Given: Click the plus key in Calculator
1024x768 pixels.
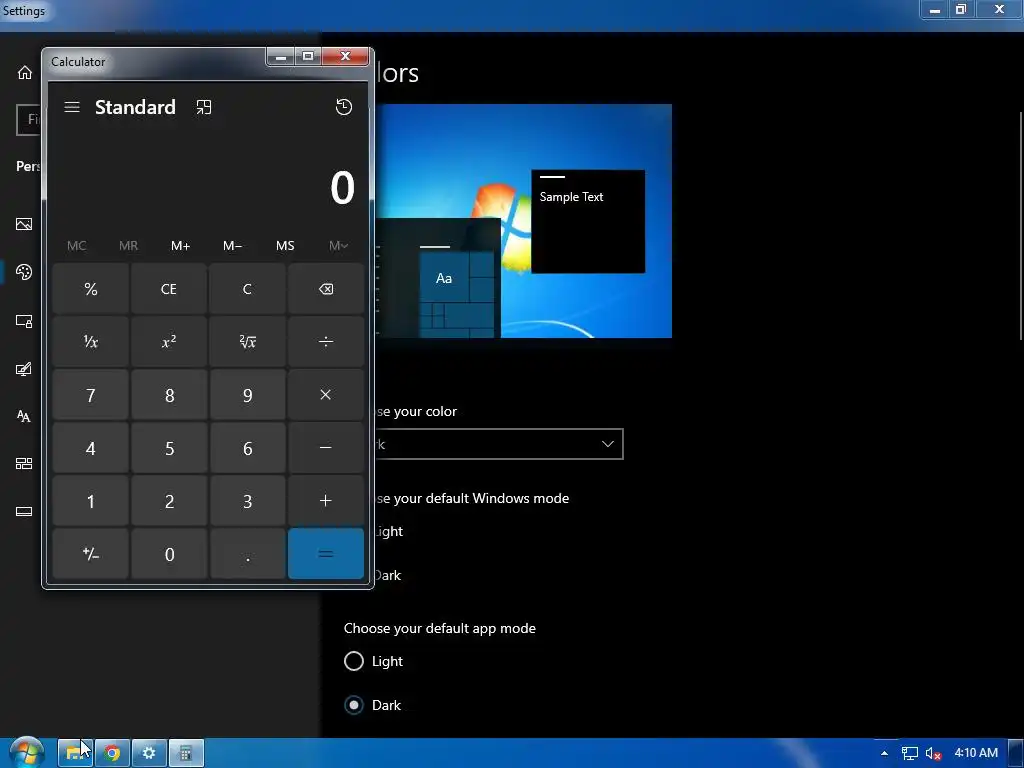Looking at the screenshot, I should pyautogui.click(x=325, y=501).
